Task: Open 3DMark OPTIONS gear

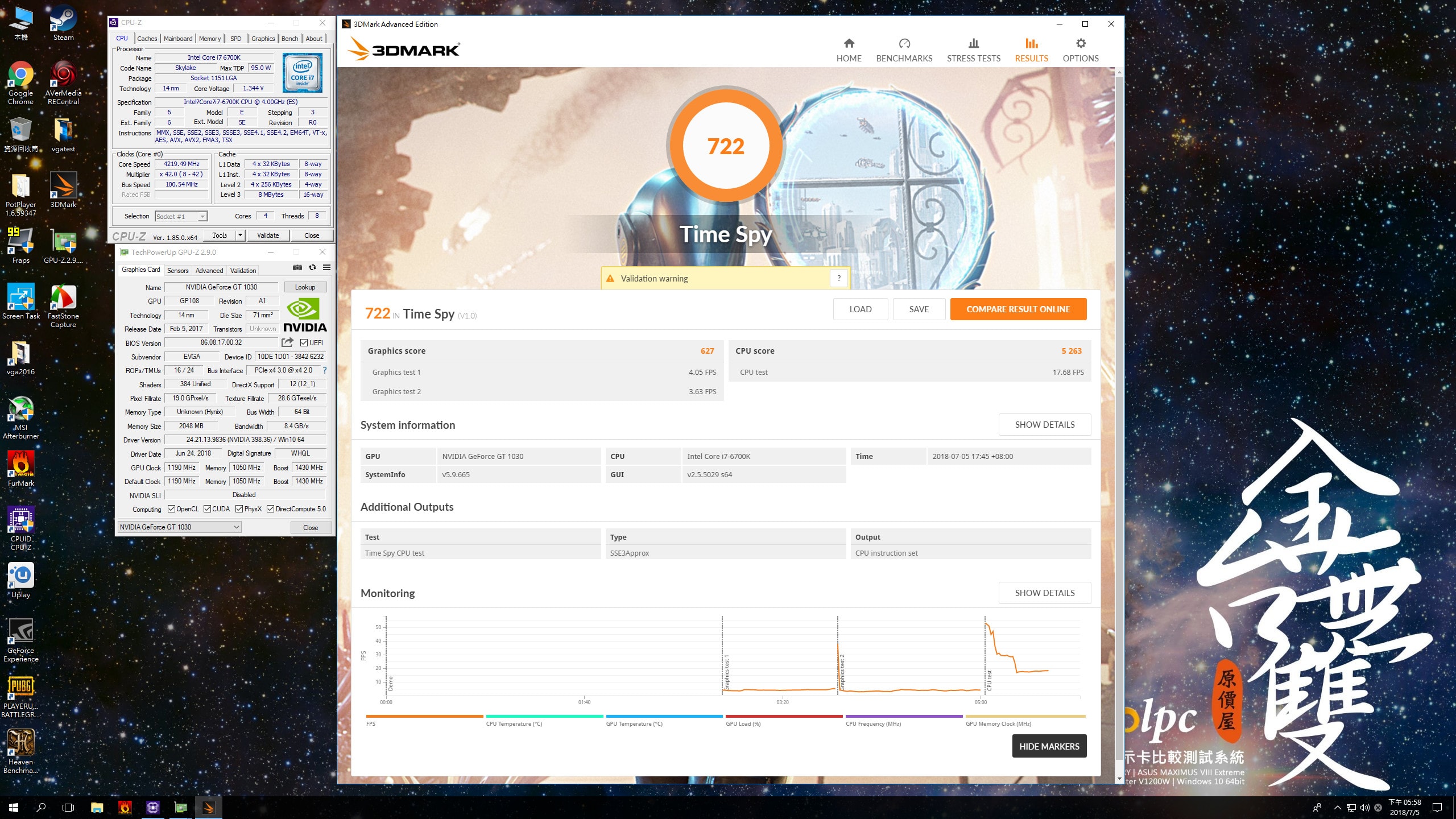Action: tap(1081, 50)
